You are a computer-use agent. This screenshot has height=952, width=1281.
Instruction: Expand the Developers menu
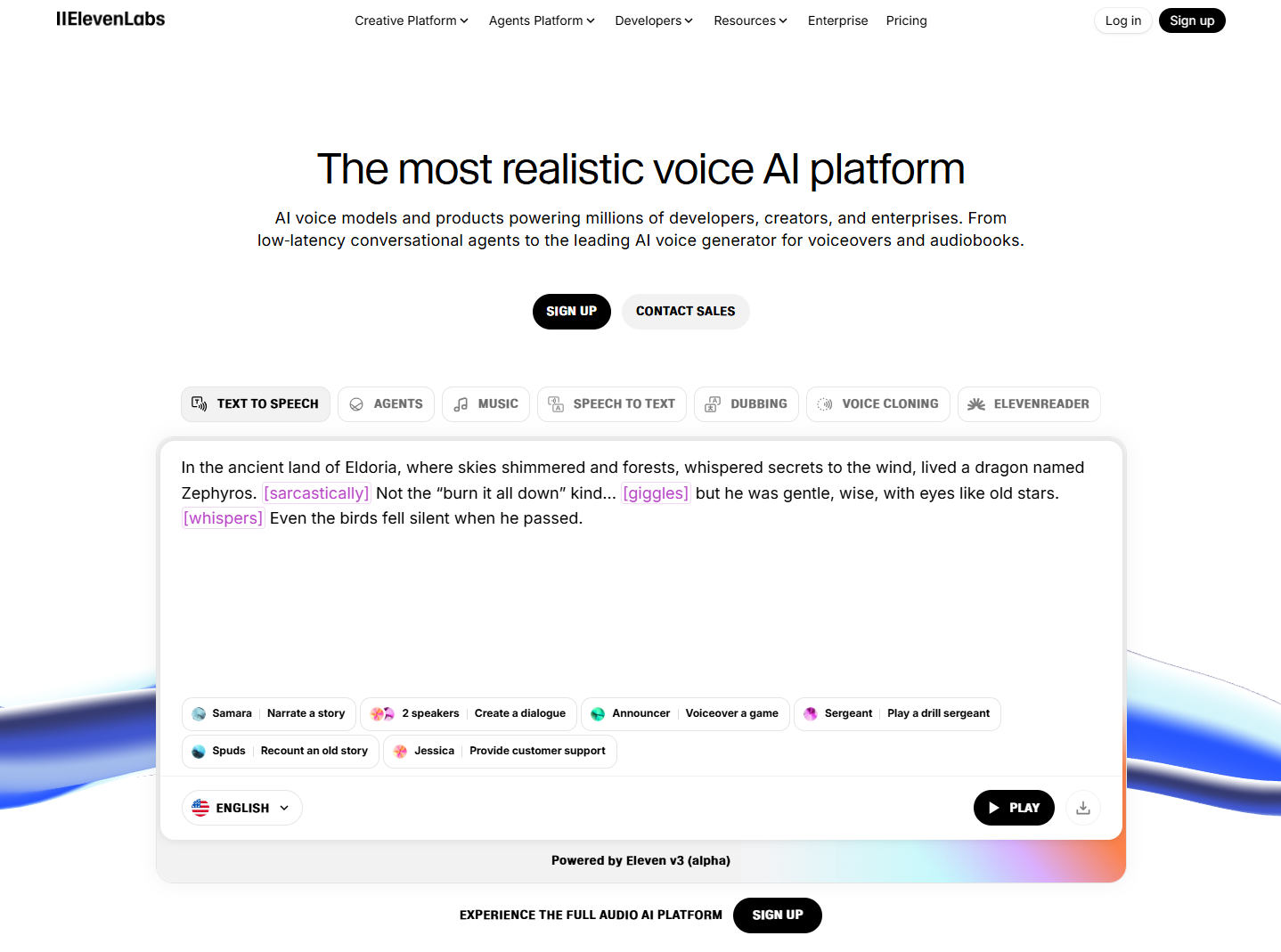(653, 20)
